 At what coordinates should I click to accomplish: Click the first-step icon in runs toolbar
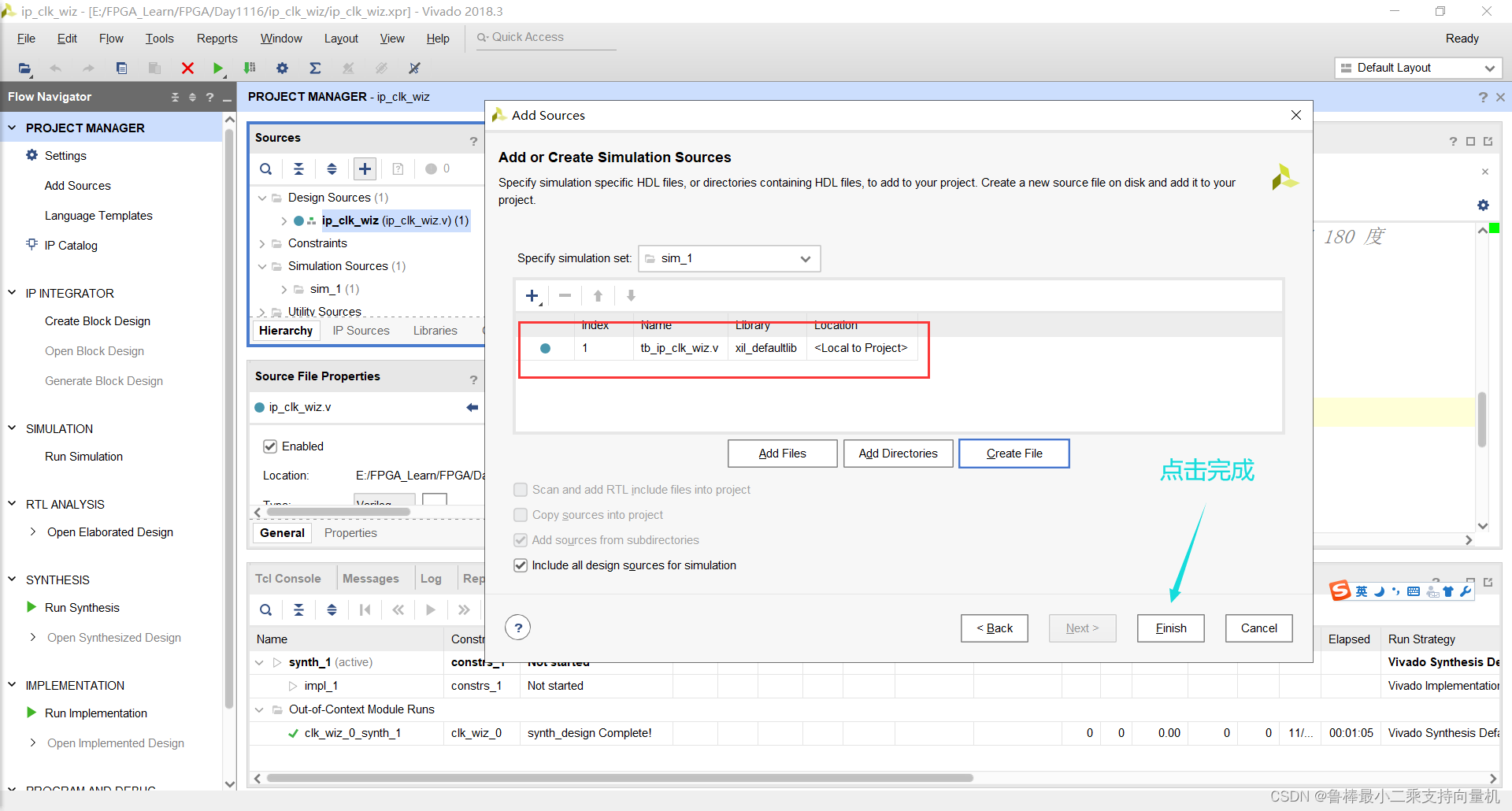[x=365, y=609]
